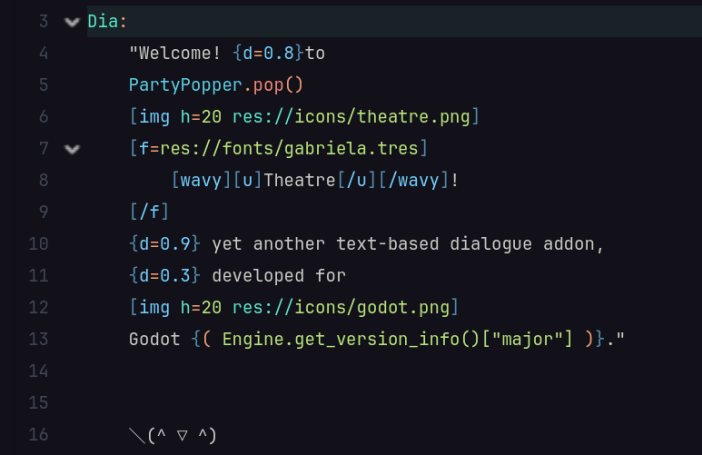
Task: Click the opening [u] tag on line 8
Action: tap(248, 180)
